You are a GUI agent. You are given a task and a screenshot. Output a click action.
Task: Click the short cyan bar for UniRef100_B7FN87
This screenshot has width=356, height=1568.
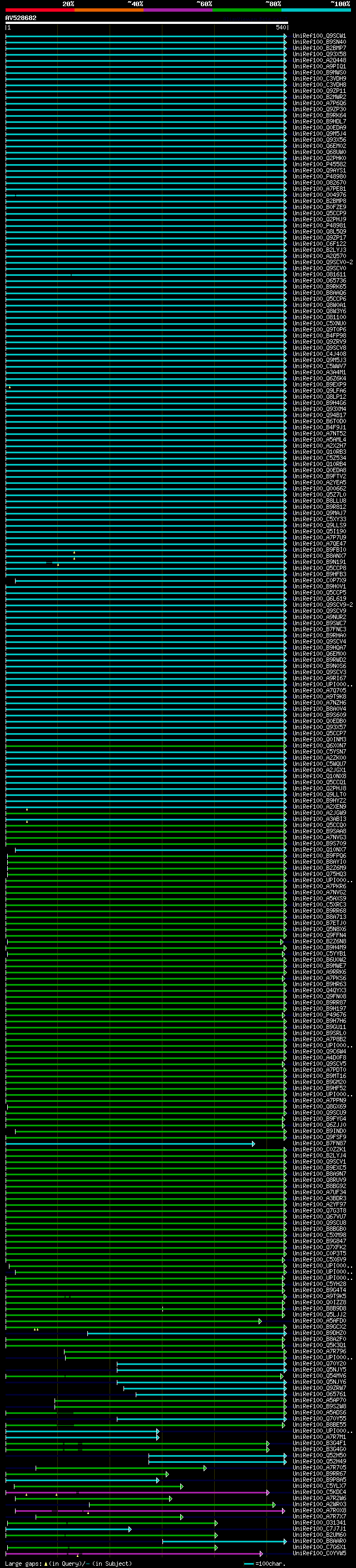point(130,1144)
